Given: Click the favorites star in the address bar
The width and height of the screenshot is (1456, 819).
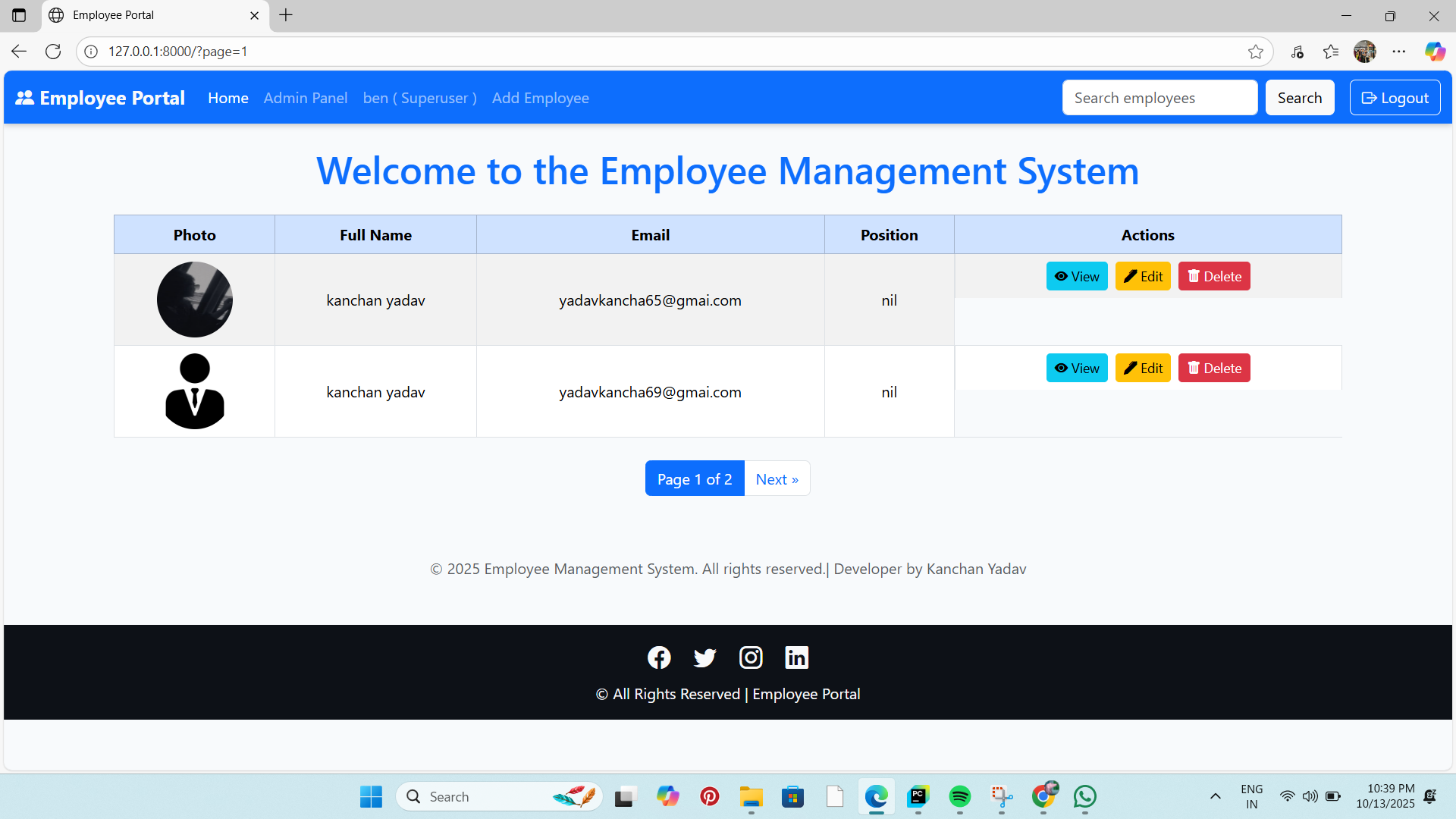Looking at the screenshot, I should point(1256,51).
